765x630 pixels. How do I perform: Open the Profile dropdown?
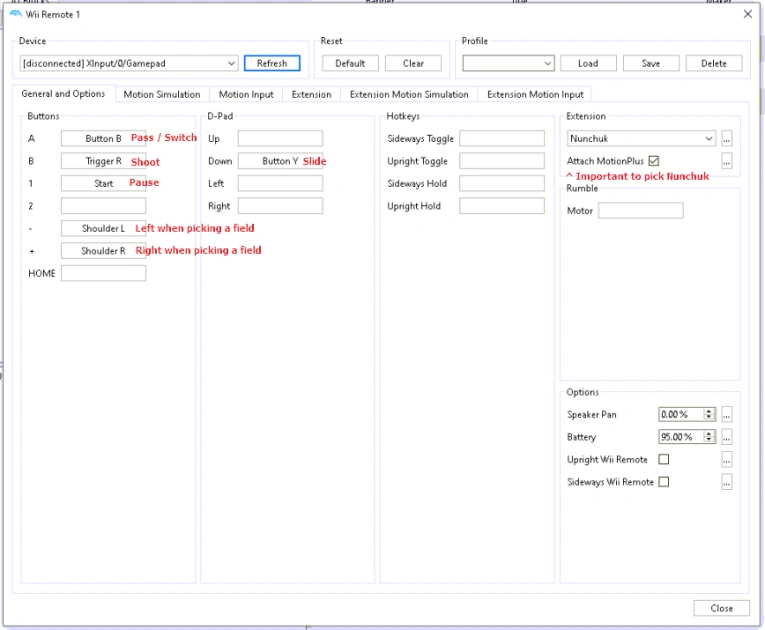(508, 63)
